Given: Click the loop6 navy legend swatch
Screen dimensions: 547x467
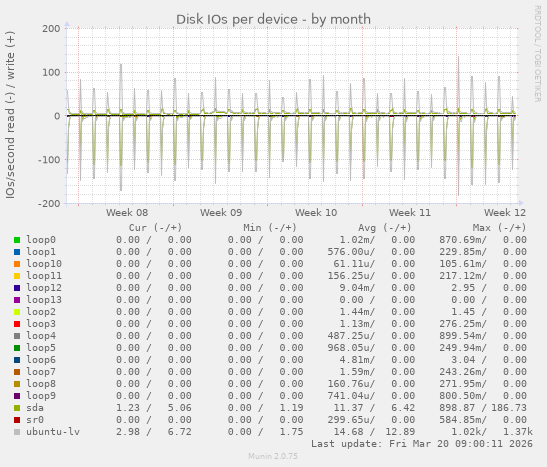Looking at the screenshot, I should 17,360.
